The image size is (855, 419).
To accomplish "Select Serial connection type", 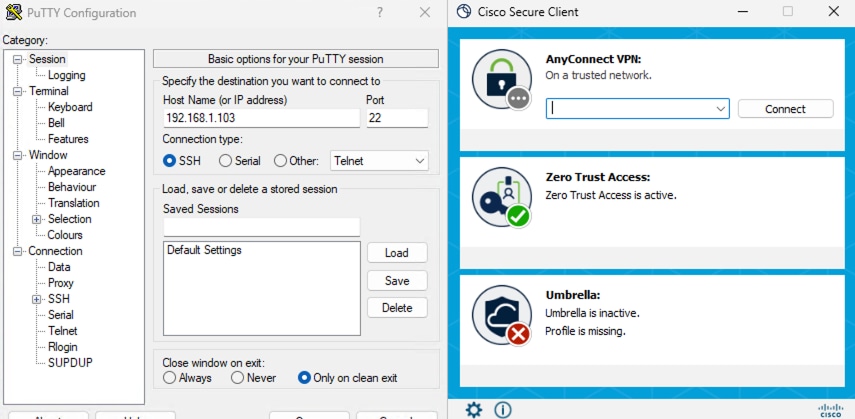I will point(225,161).
